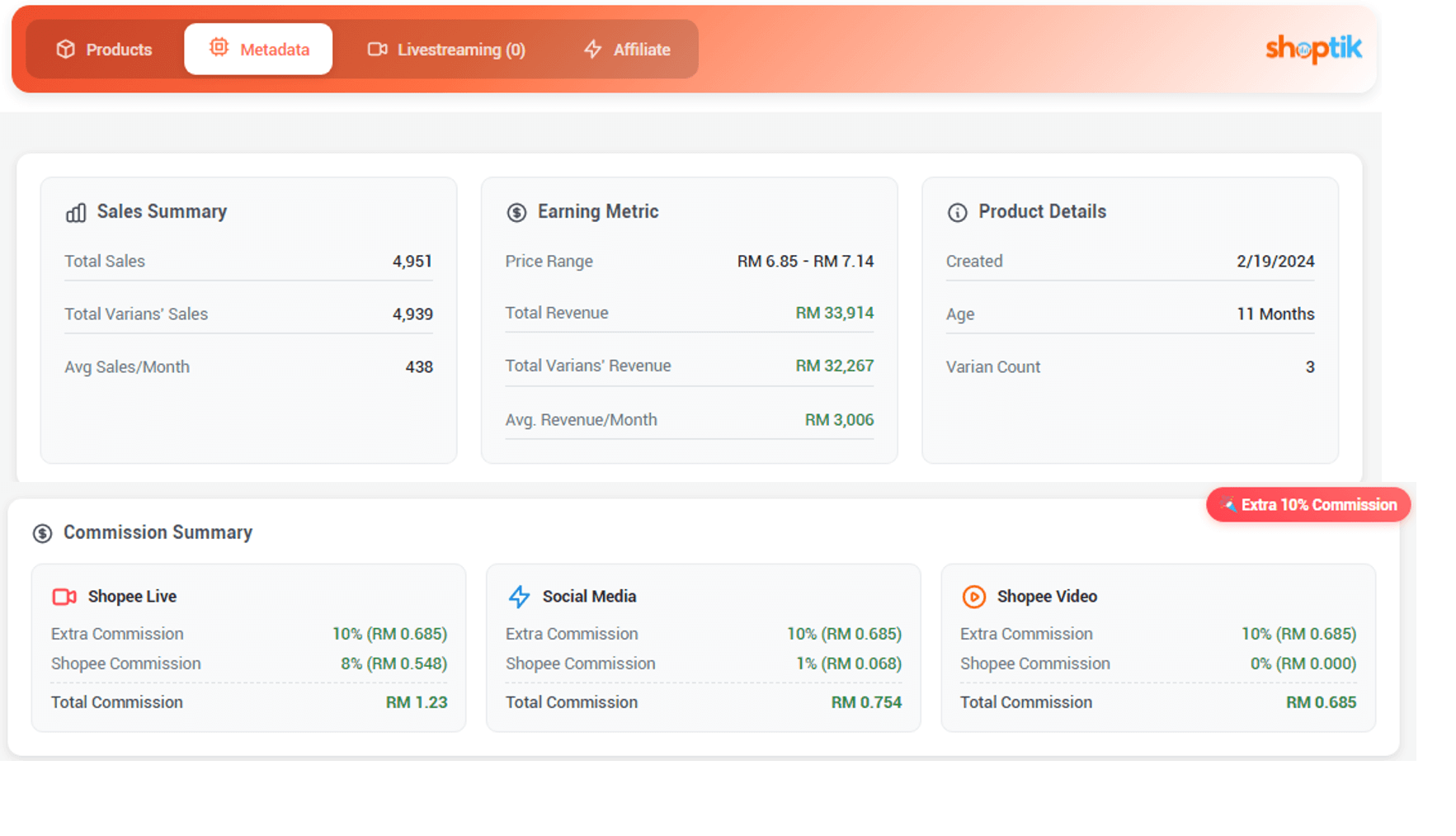
Task: Click the Shopee Live camera icon
Action: [64, 597]
